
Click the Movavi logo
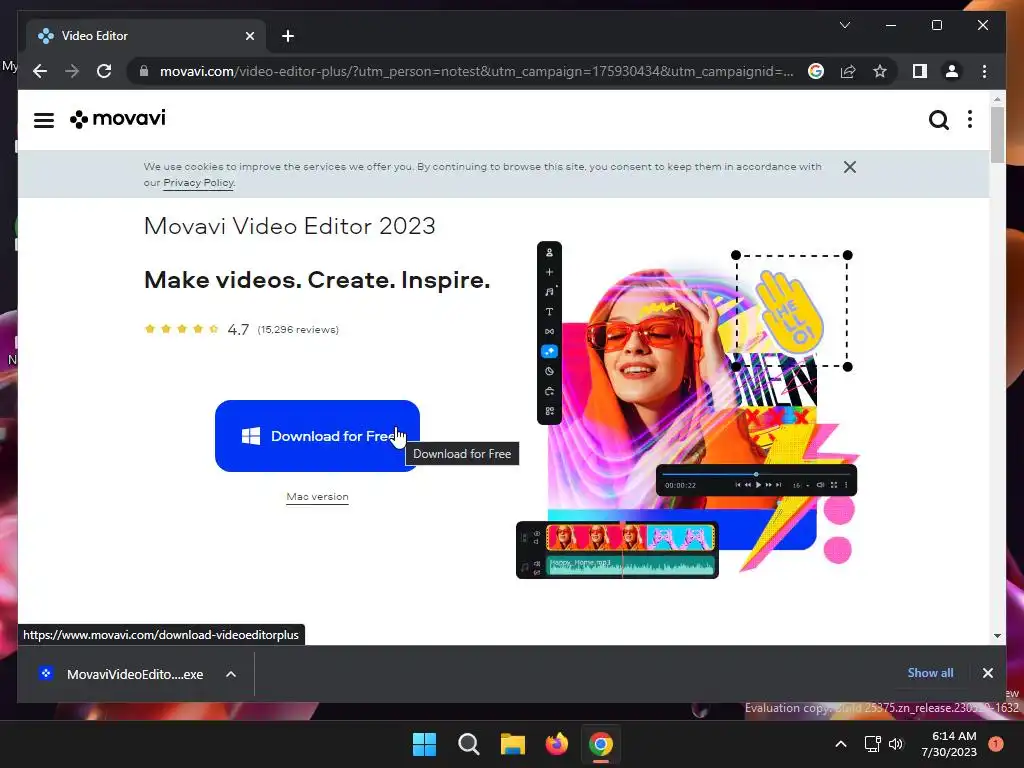tap(118, 119)
